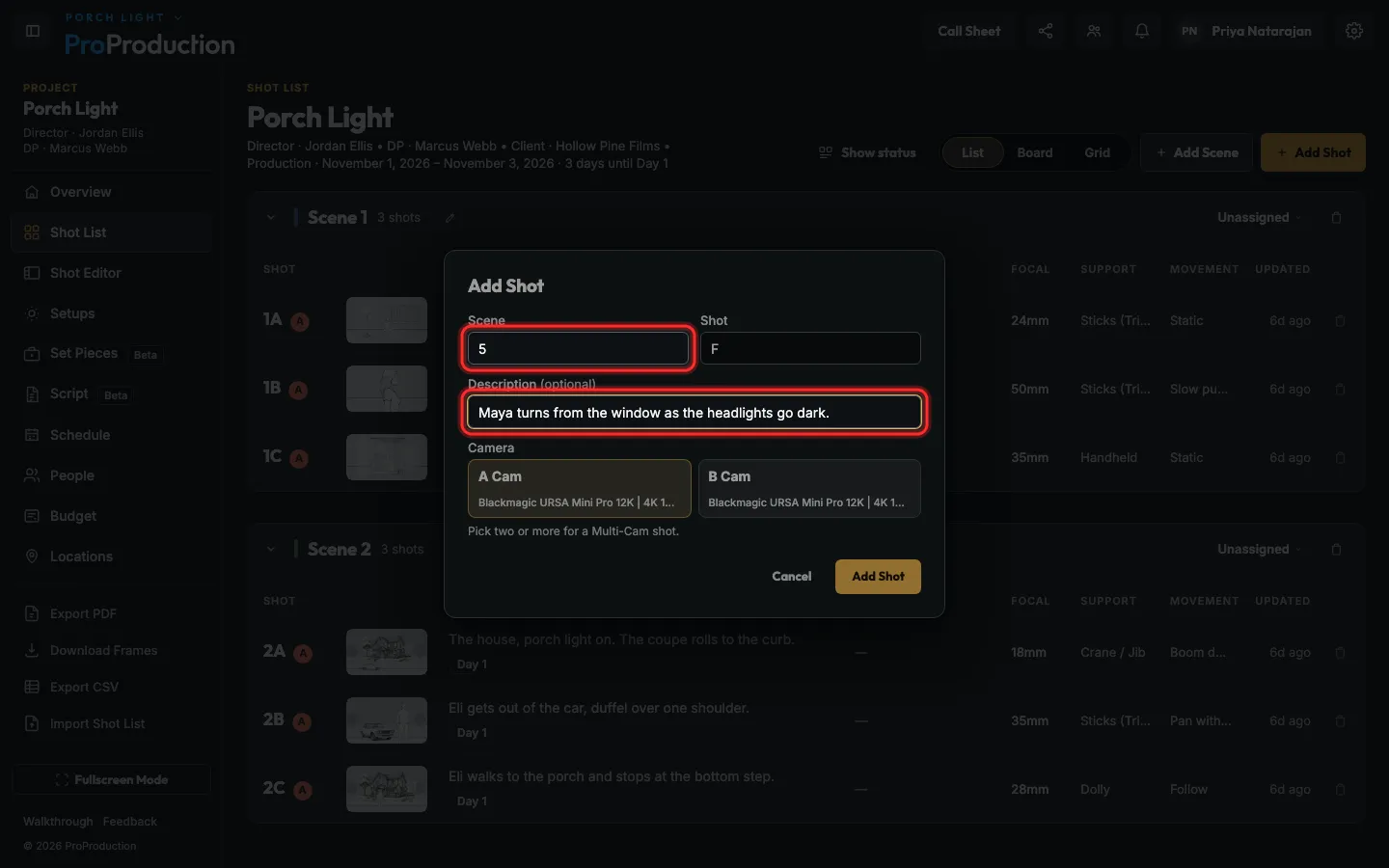Open Scene 2 Unassigned dropdown

click(x=1259, y=550)
